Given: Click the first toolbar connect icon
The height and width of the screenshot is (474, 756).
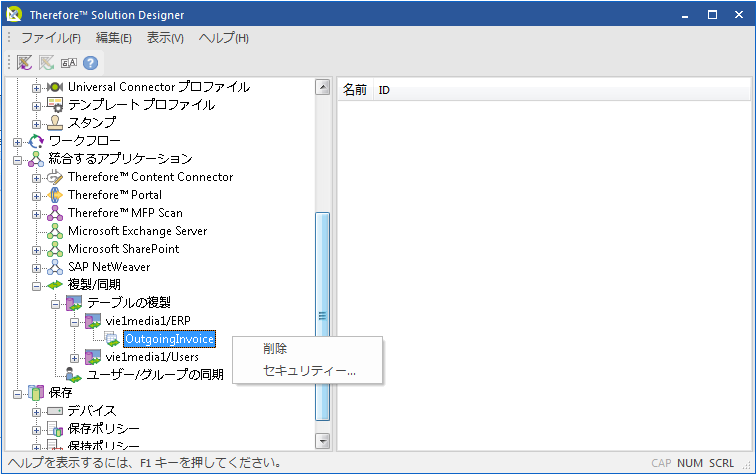Looking at the screenshot, I should 24,63.
